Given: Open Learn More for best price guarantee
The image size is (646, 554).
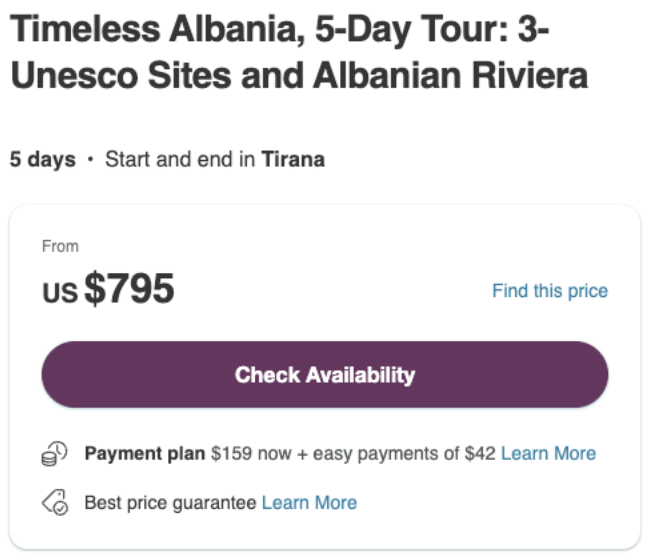Looking at the screenshot, I should point(309,503).
